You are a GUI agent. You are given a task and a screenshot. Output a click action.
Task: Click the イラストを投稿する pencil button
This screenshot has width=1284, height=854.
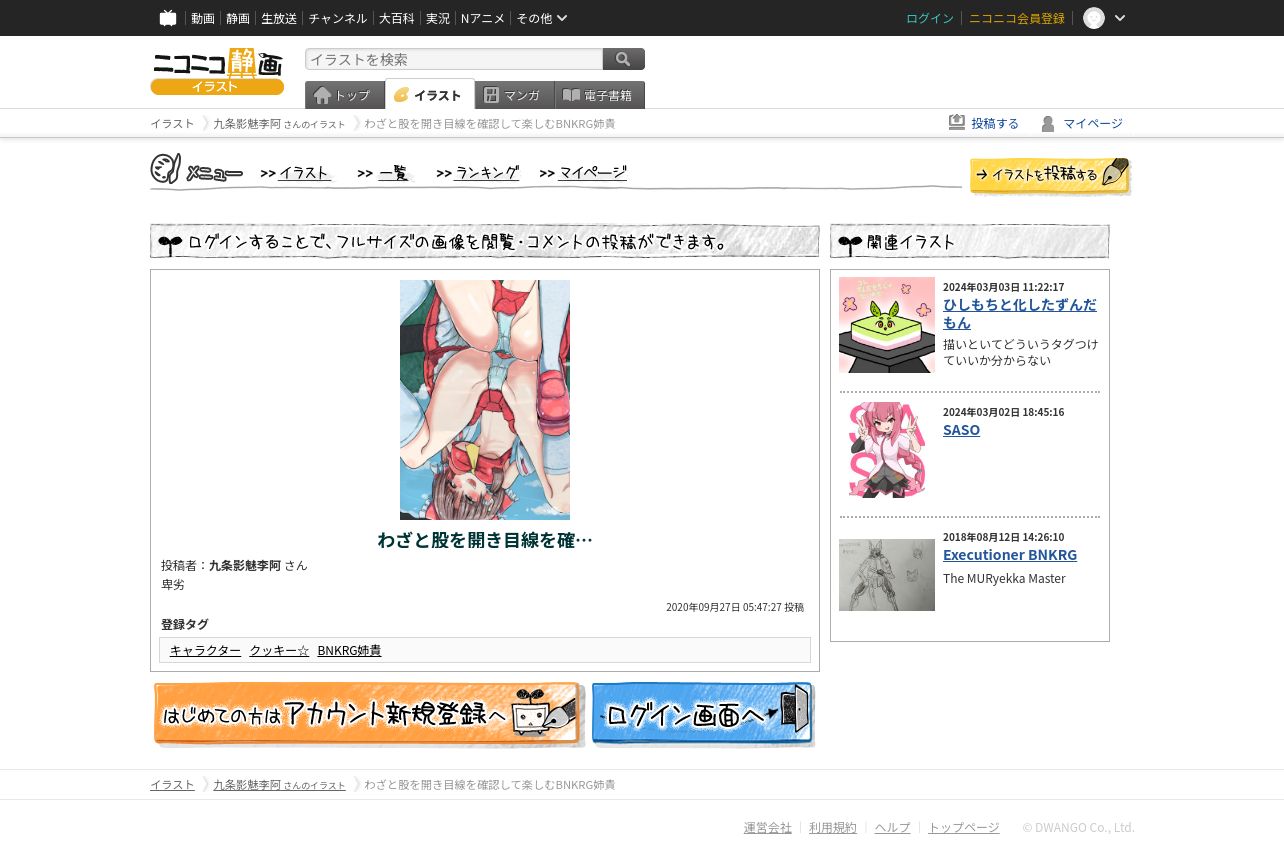point(1050,176)
